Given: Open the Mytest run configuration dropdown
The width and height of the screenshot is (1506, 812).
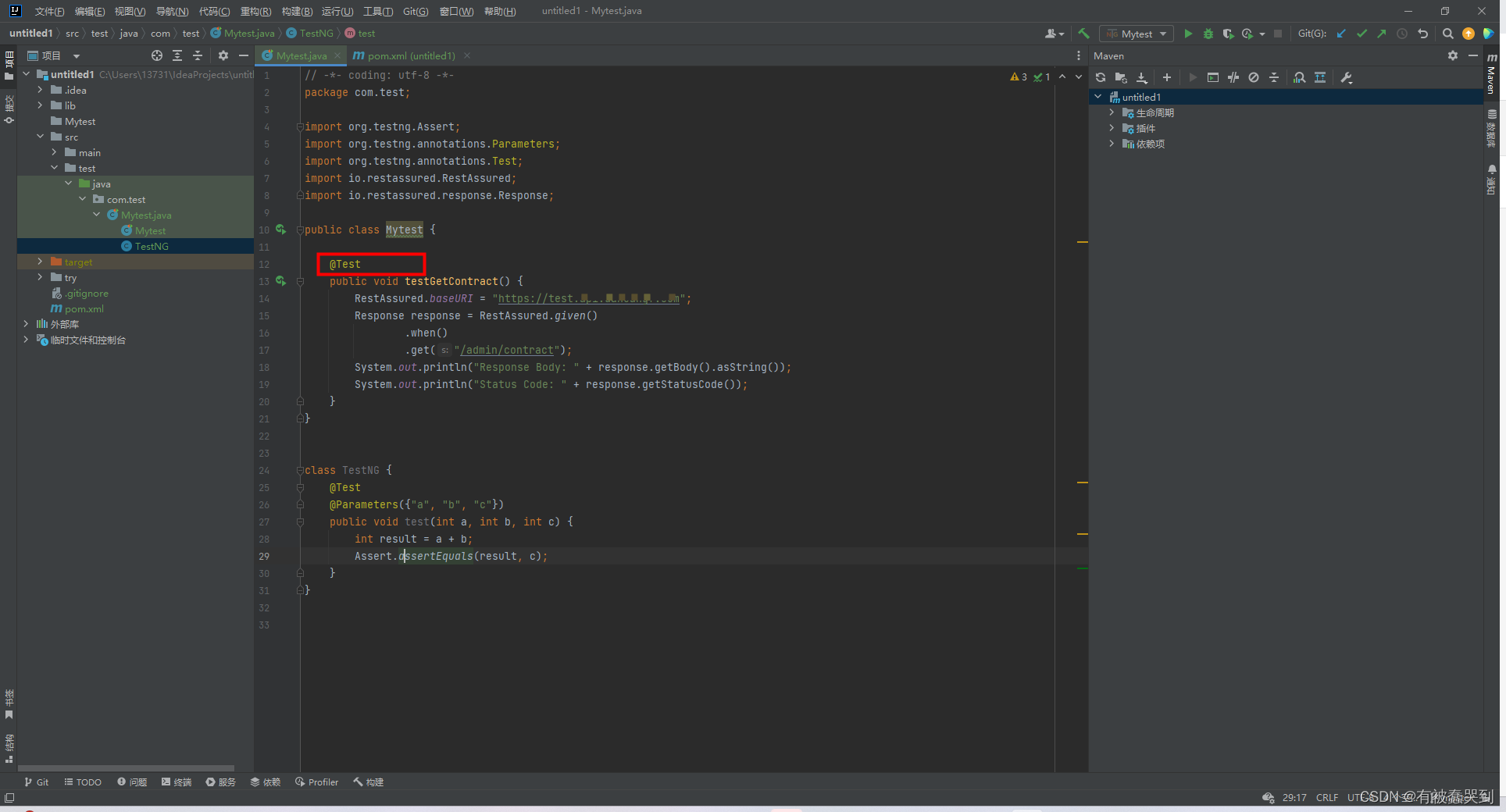Looking at the screenshot, I should click(1137, 34).
